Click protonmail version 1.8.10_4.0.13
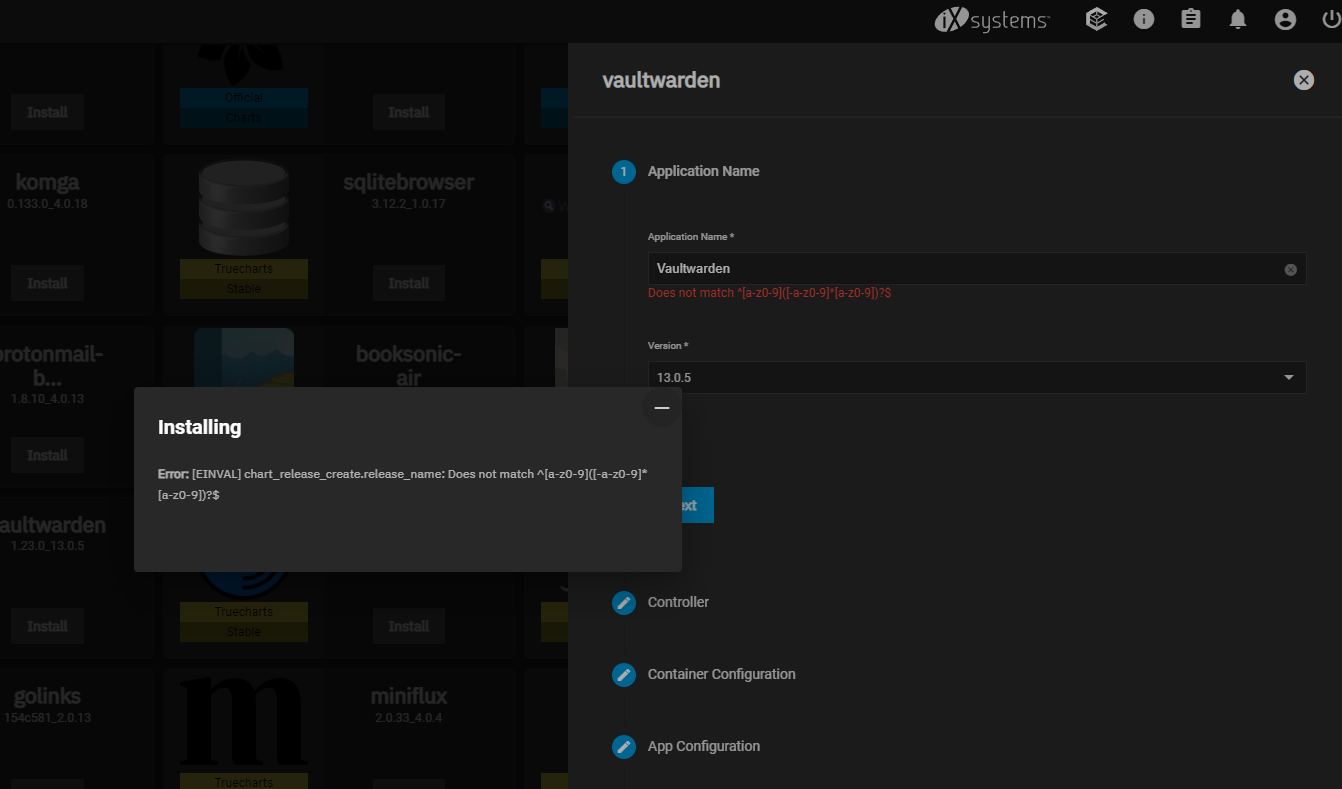 pyautogui.click(x=47, y=399)
